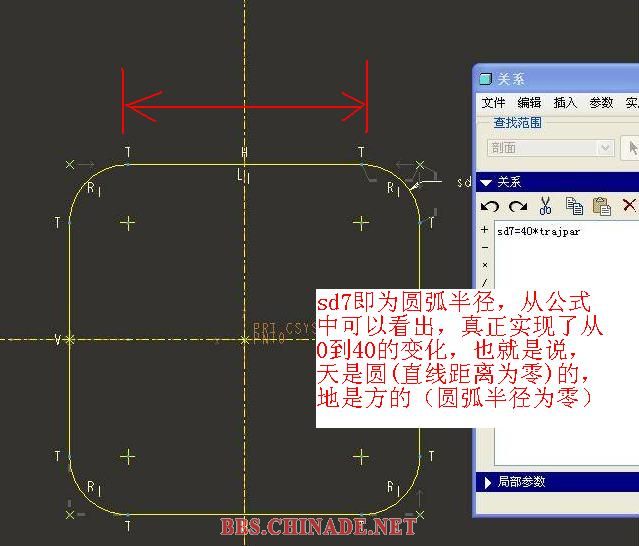The width and height of the screenshot is (639, 546).
Task: Open the 编辑 menu
Action: point(529,103)
